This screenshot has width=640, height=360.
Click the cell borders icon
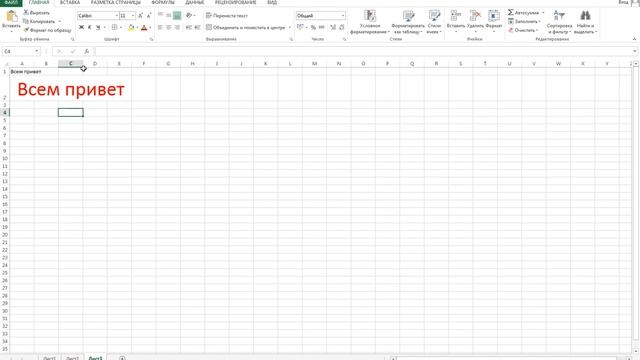point(114,27)
